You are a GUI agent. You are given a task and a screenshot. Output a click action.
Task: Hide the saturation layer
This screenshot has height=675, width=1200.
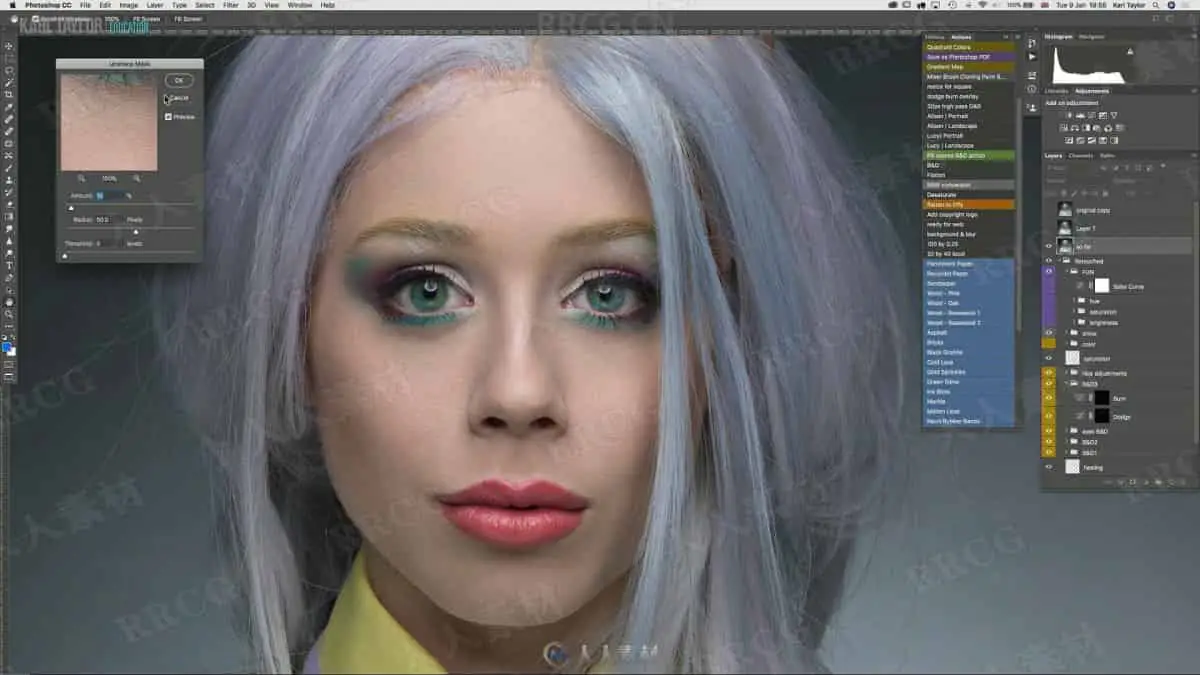[1049, 358]
